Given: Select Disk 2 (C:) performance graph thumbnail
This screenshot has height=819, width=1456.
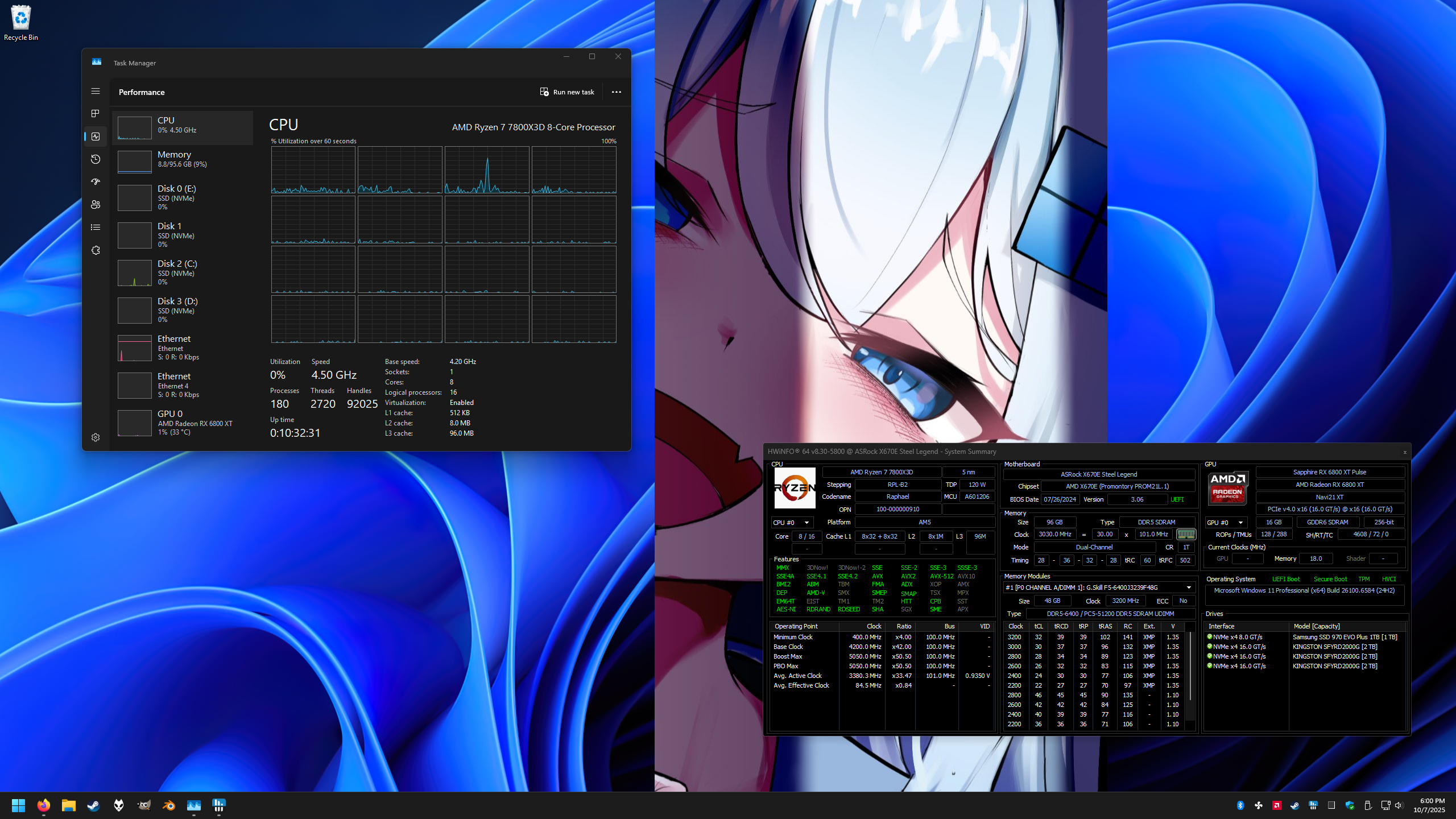Looking at the screenshot, I should pyautogui.click(x=134, y=272).
